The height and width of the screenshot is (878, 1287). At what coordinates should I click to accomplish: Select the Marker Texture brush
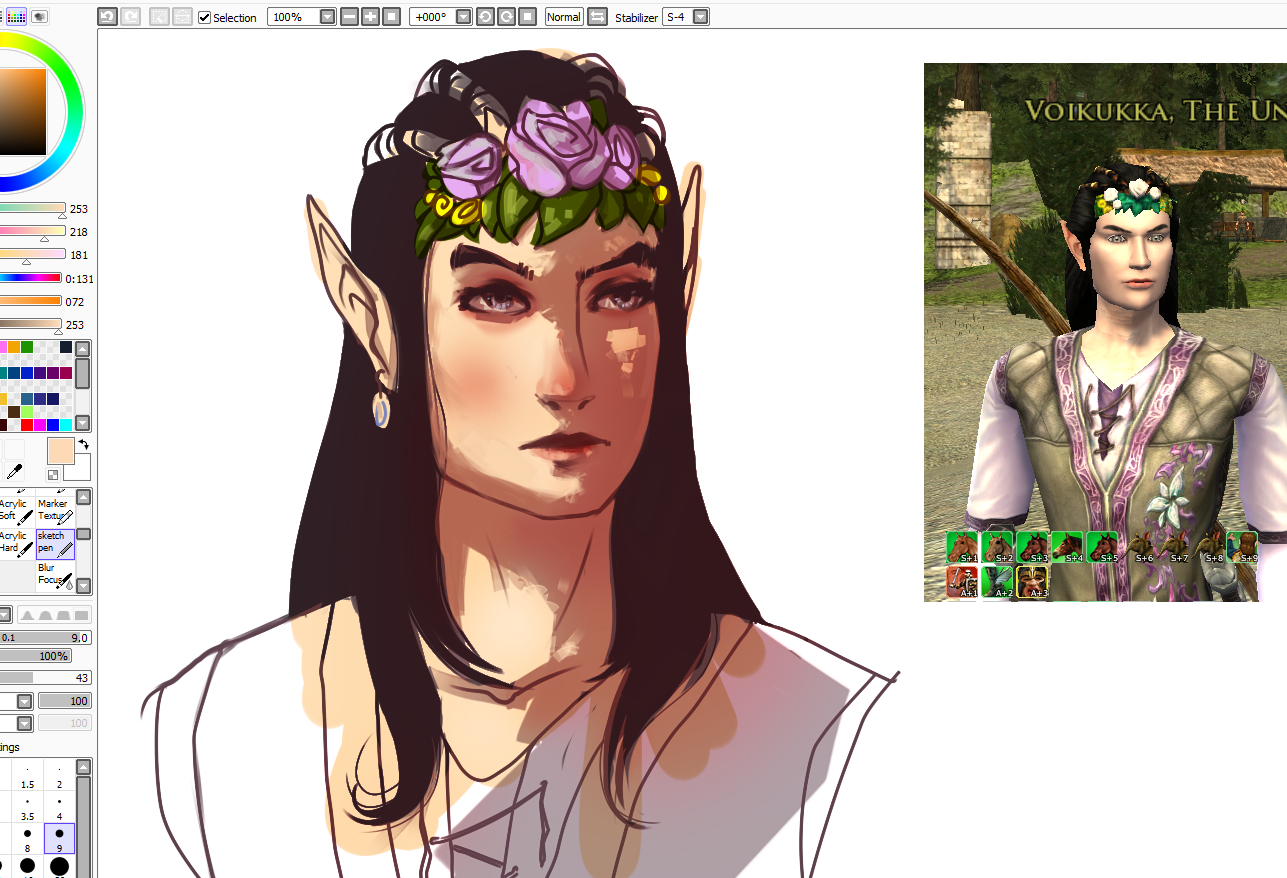click(x=55, y=511)
